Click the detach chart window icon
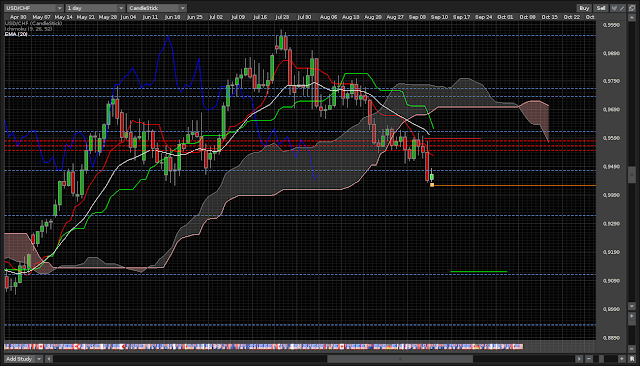The width and height of the screenshot is (640, 366). click(x=632, y=8)
